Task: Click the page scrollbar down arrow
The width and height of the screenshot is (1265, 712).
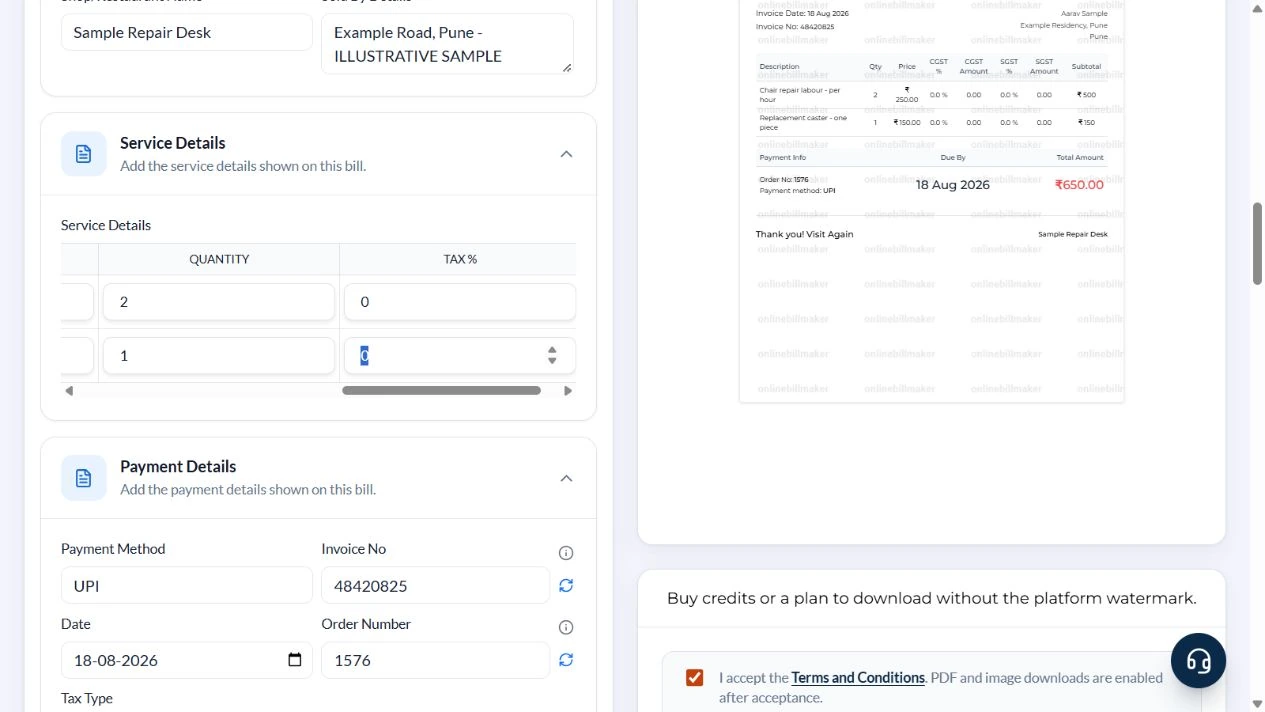Action: 1257,704
